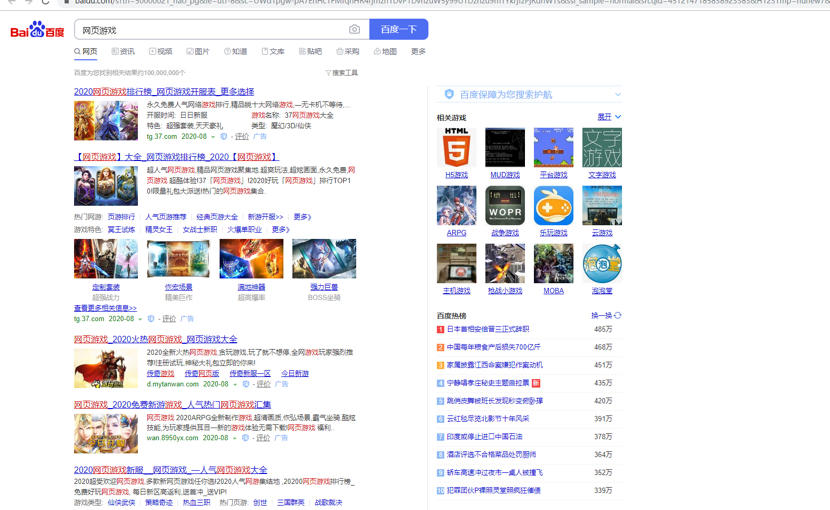Open dropdown arrow beside tg.37.com 2020-08 top result
Viewport: 830px width, 510px height.
(x=213, y=137)
